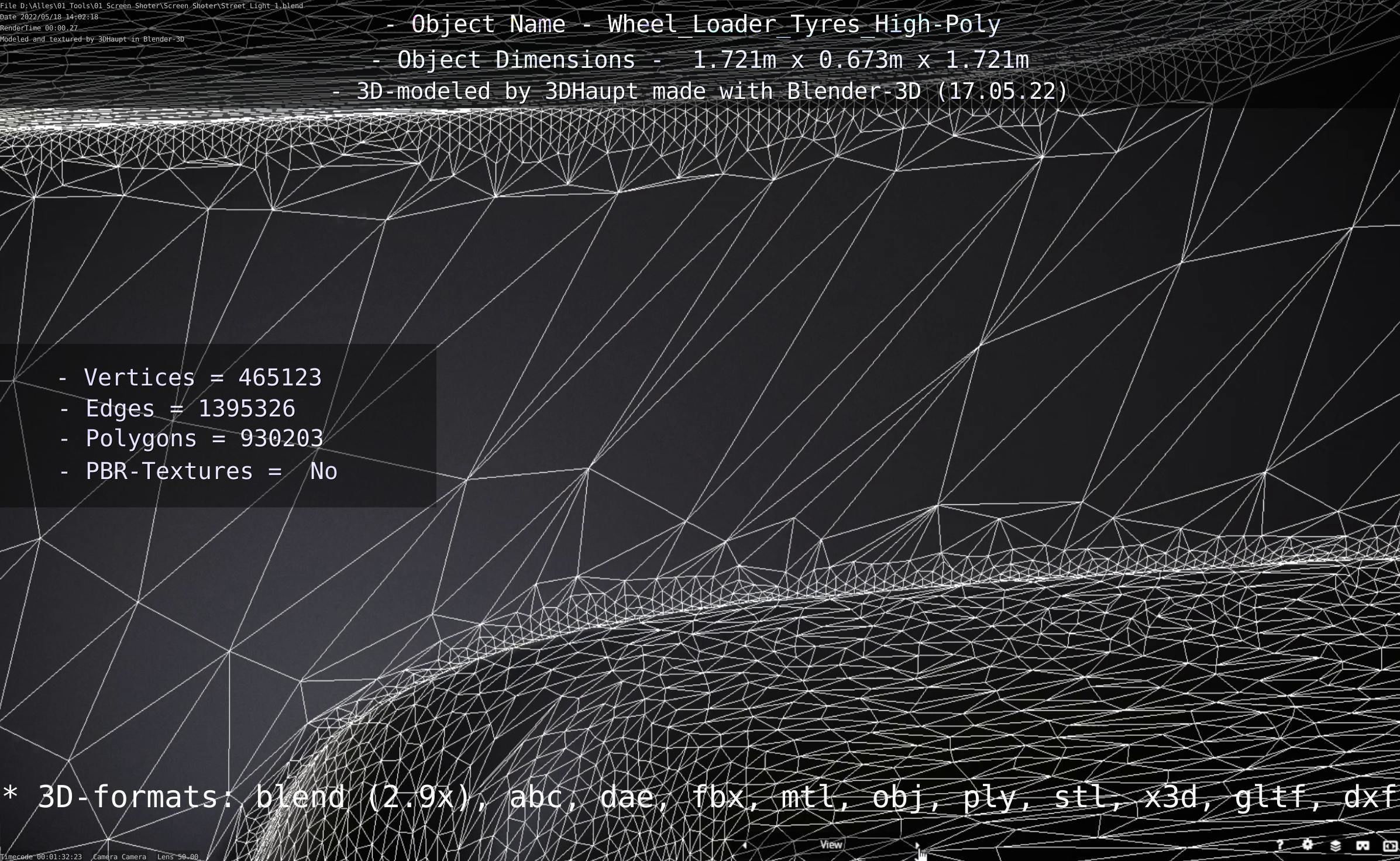Click the RenderTime metadata text
1400x861 pixels.
point(39,28)
